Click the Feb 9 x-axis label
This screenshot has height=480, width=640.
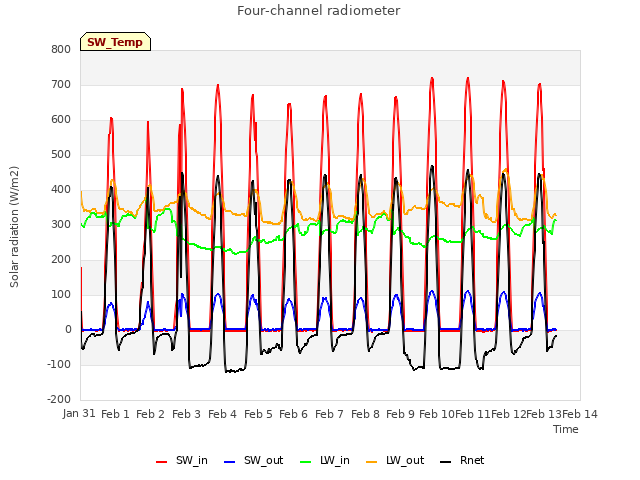(400, 414)
